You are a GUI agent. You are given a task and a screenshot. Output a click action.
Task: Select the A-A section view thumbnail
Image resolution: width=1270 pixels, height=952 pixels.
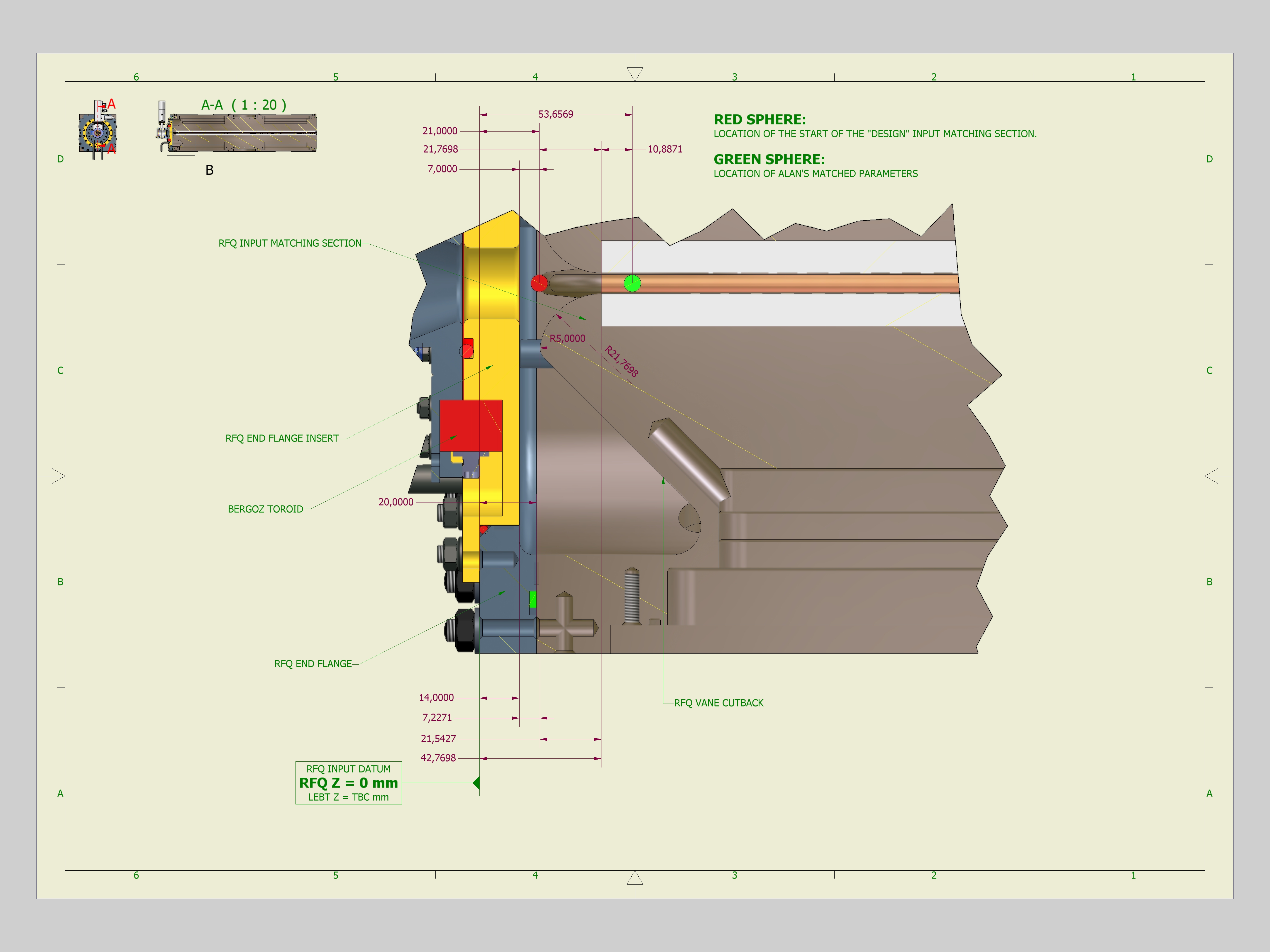coord(236,133)
